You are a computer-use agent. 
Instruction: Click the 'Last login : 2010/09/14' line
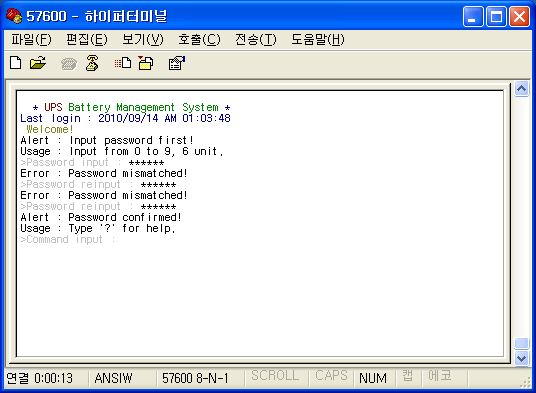pyautogui.click(x=125, y=118)
